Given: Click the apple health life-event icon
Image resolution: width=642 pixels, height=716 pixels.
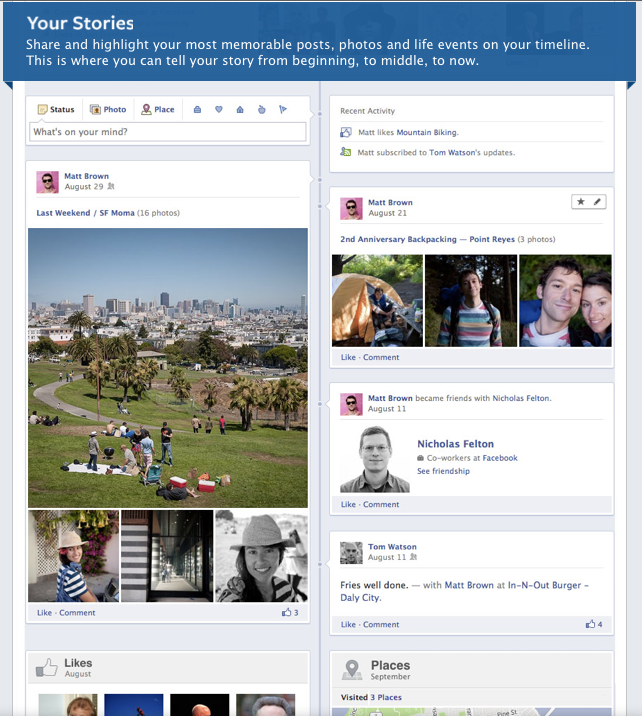Looking at the screenshot, I should click(261, 110).
